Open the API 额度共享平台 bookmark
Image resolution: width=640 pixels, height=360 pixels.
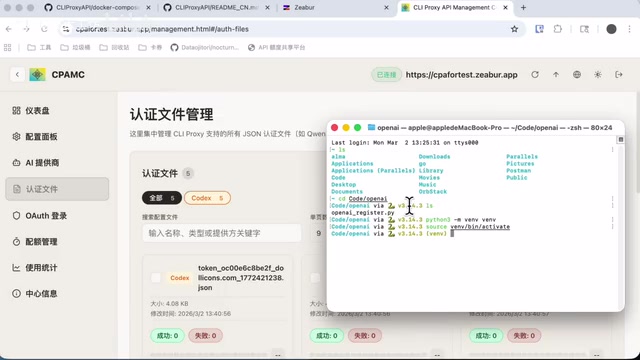pos(277,47)
